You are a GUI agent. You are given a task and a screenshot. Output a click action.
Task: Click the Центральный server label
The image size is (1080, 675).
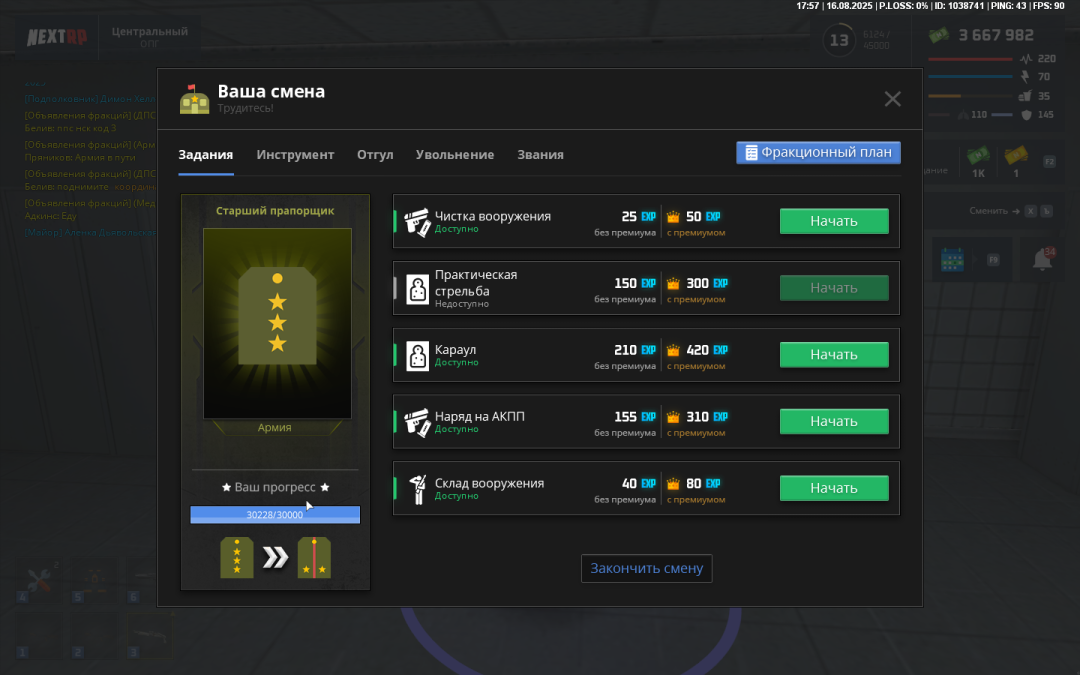click(149, 32)
